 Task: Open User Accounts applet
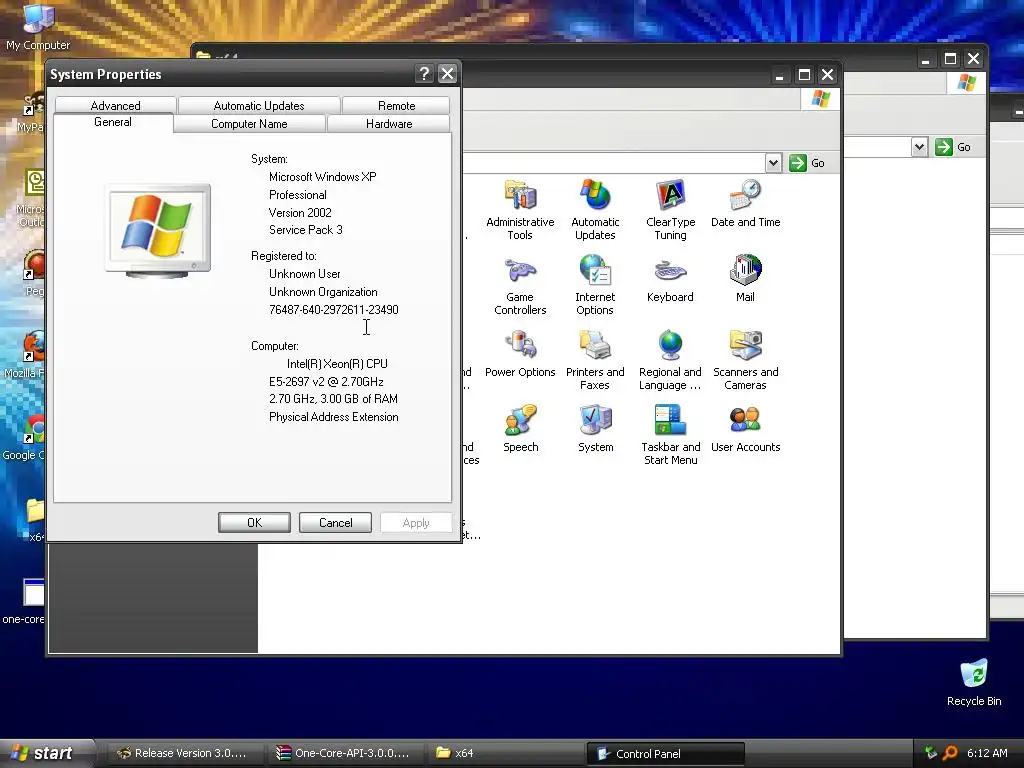tap(745, 429)
